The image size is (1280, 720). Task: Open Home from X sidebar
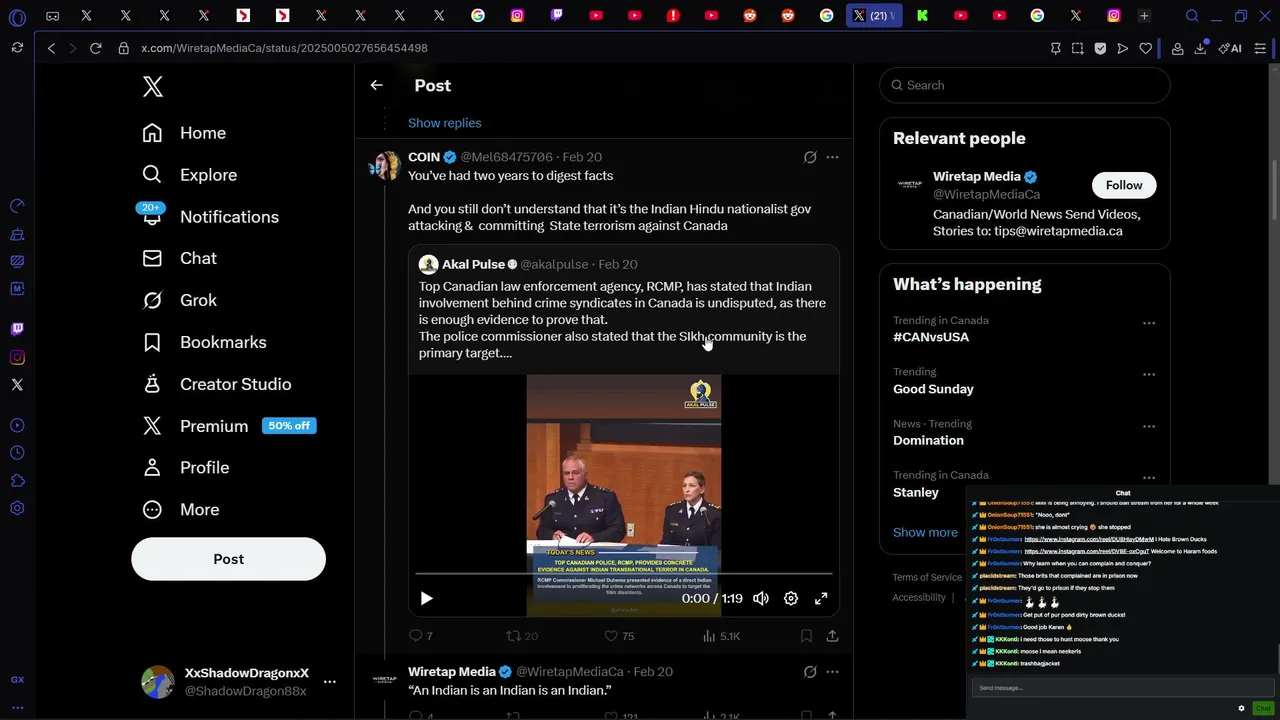click(x=184, y=133)
